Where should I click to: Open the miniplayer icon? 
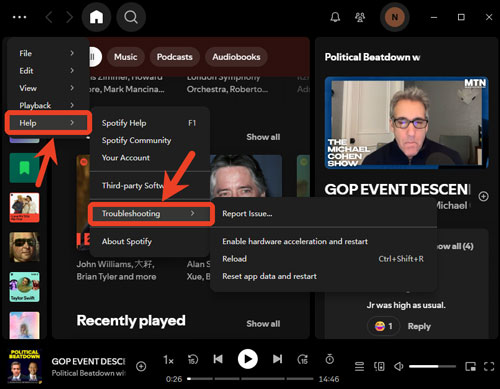470,367
